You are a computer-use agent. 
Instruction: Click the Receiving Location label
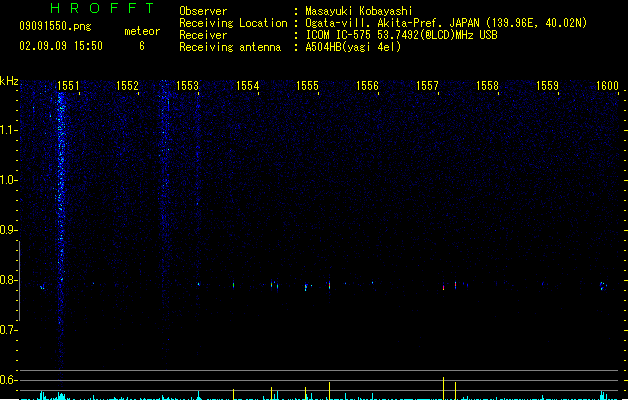pos(233,23)
